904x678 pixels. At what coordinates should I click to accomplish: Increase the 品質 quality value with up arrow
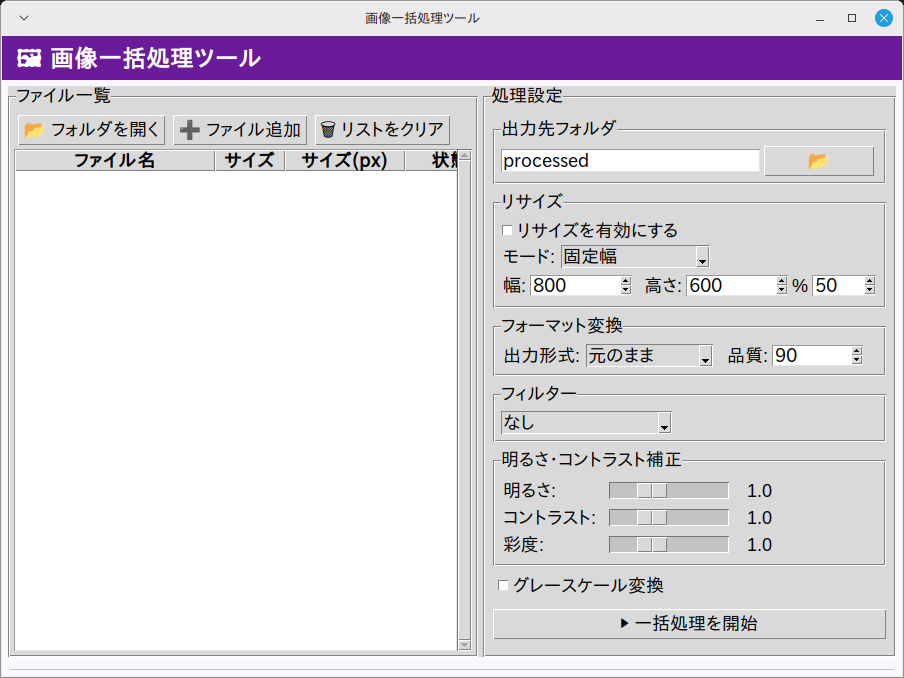coord(857,351)
